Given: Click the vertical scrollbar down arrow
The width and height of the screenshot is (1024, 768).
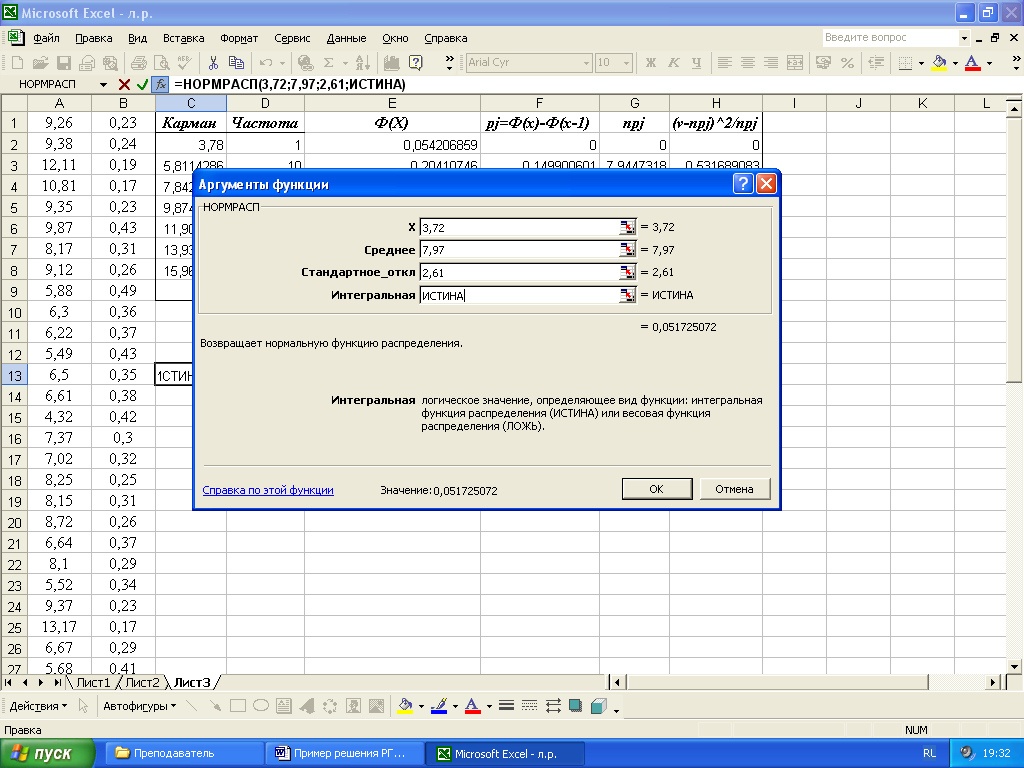Looking at the screenshot, I should pos(1014,667).
